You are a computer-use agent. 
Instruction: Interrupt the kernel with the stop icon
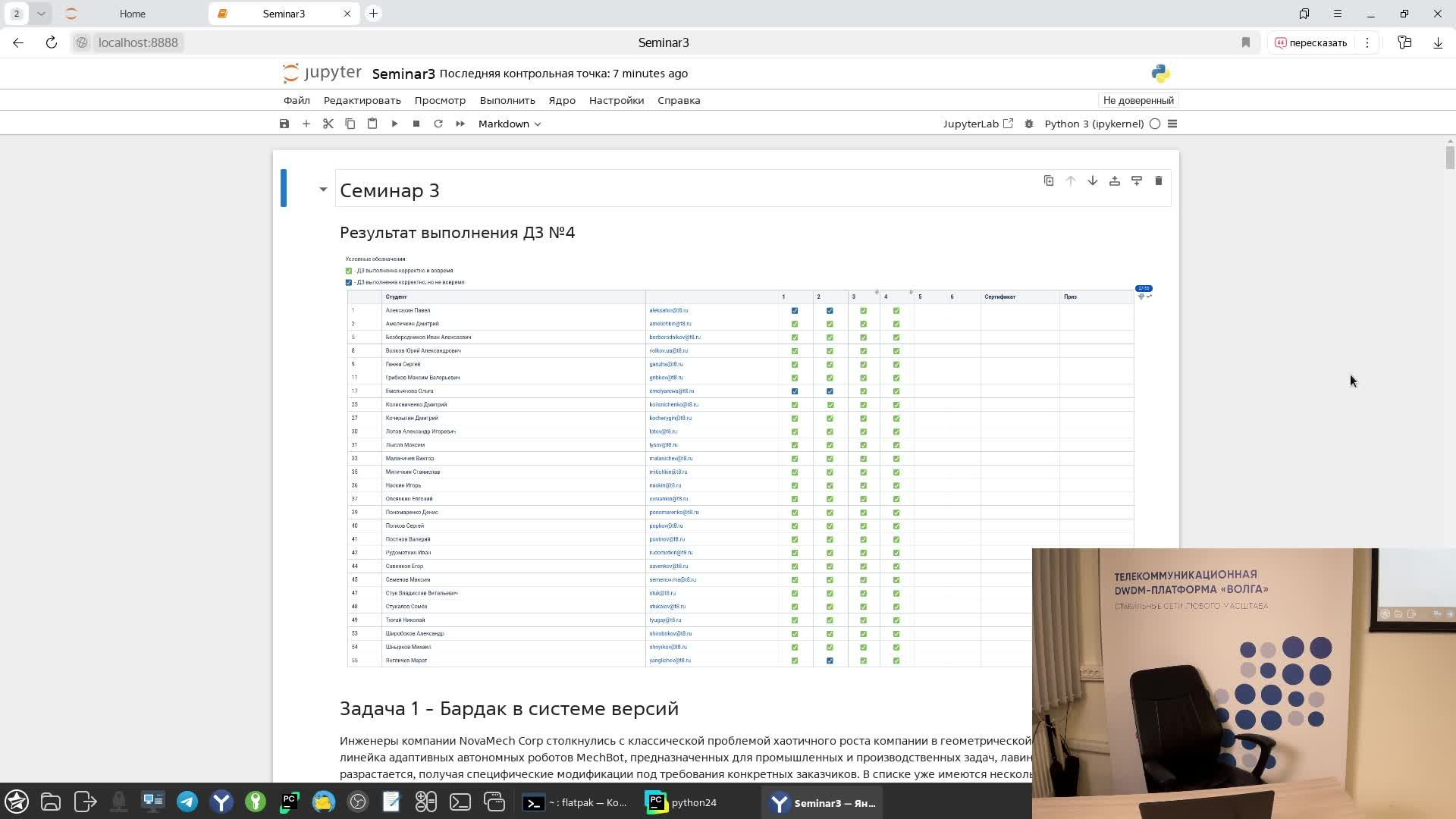pyautogui.click(x=416, y=124)
